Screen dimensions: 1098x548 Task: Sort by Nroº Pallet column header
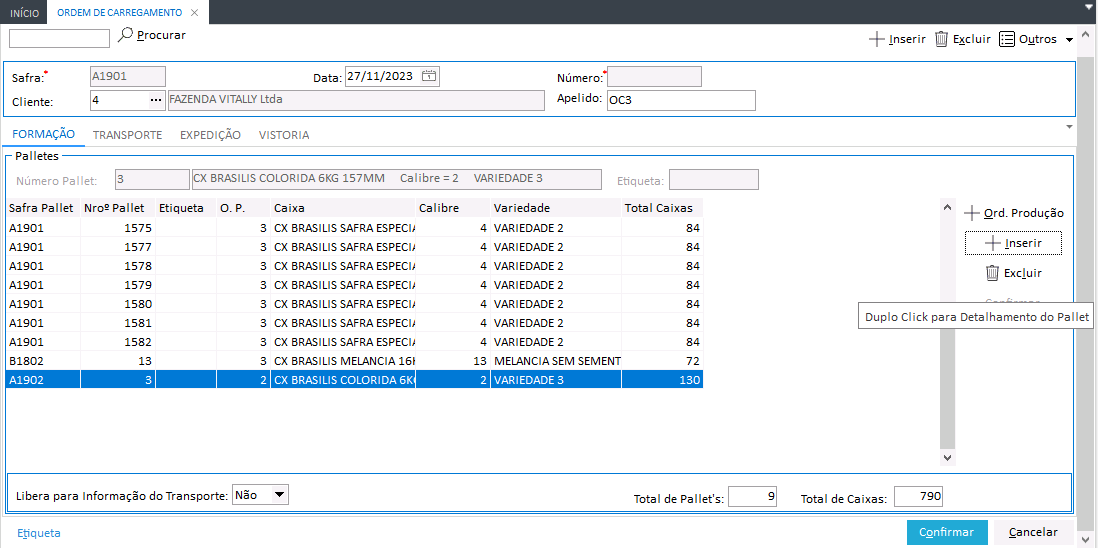point(118,208)
